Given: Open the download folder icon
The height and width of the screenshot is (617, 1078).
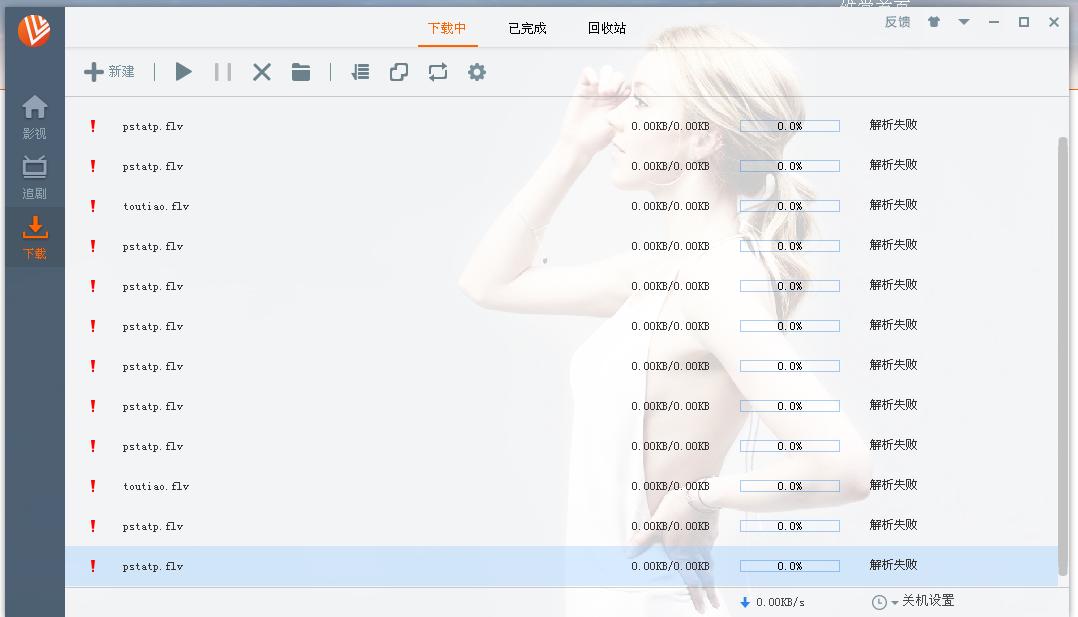Looking at the screenshot, I should pos(301,72).
